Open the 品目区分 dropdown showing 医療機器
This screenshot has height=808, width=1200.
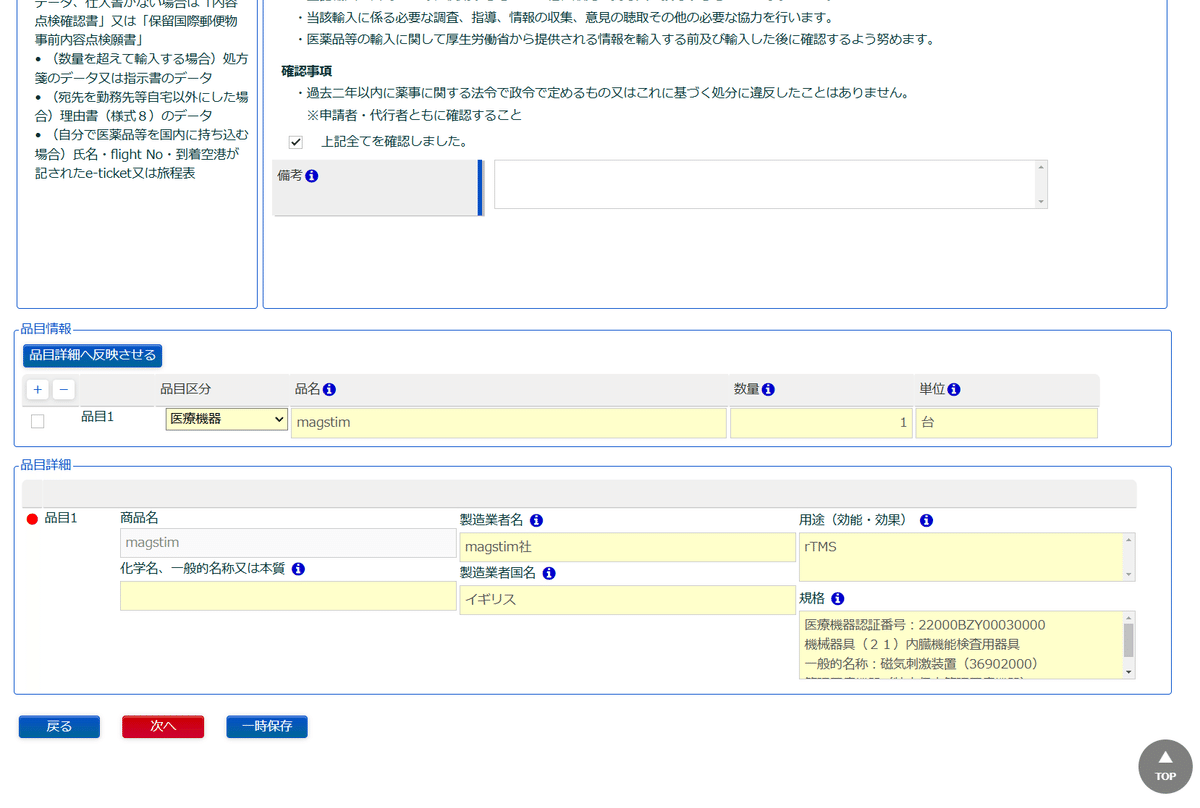tap(227, 419)
